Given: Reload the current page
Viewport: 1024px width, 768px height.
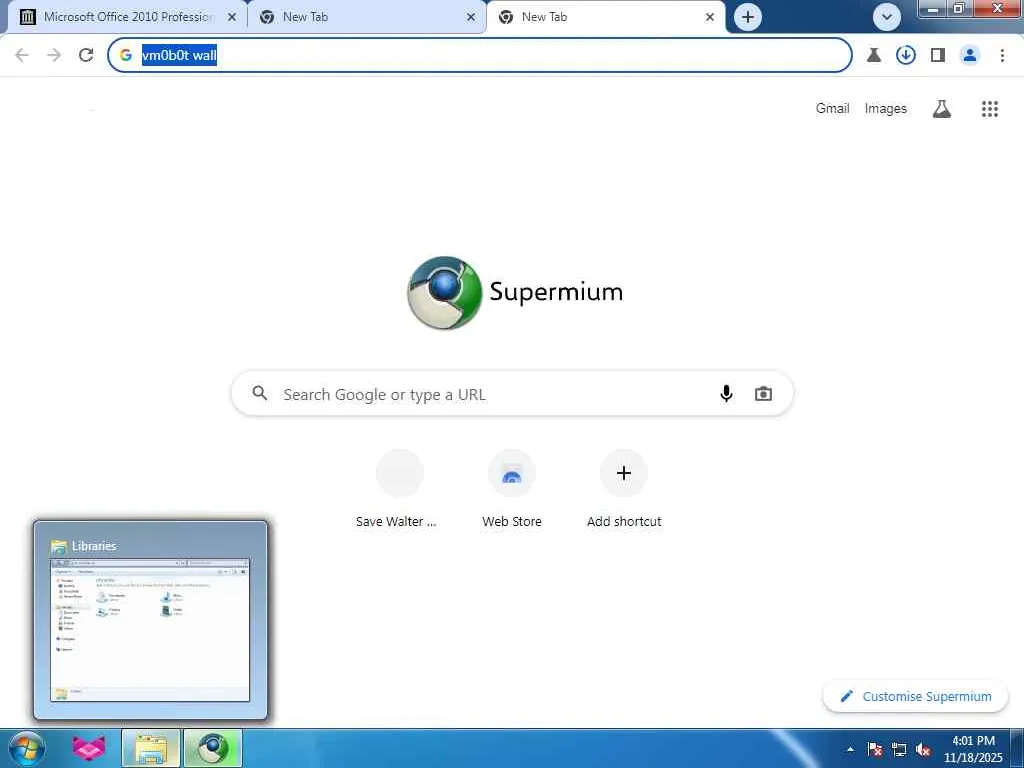Looking at the screenshot, I should click(86, 55).
